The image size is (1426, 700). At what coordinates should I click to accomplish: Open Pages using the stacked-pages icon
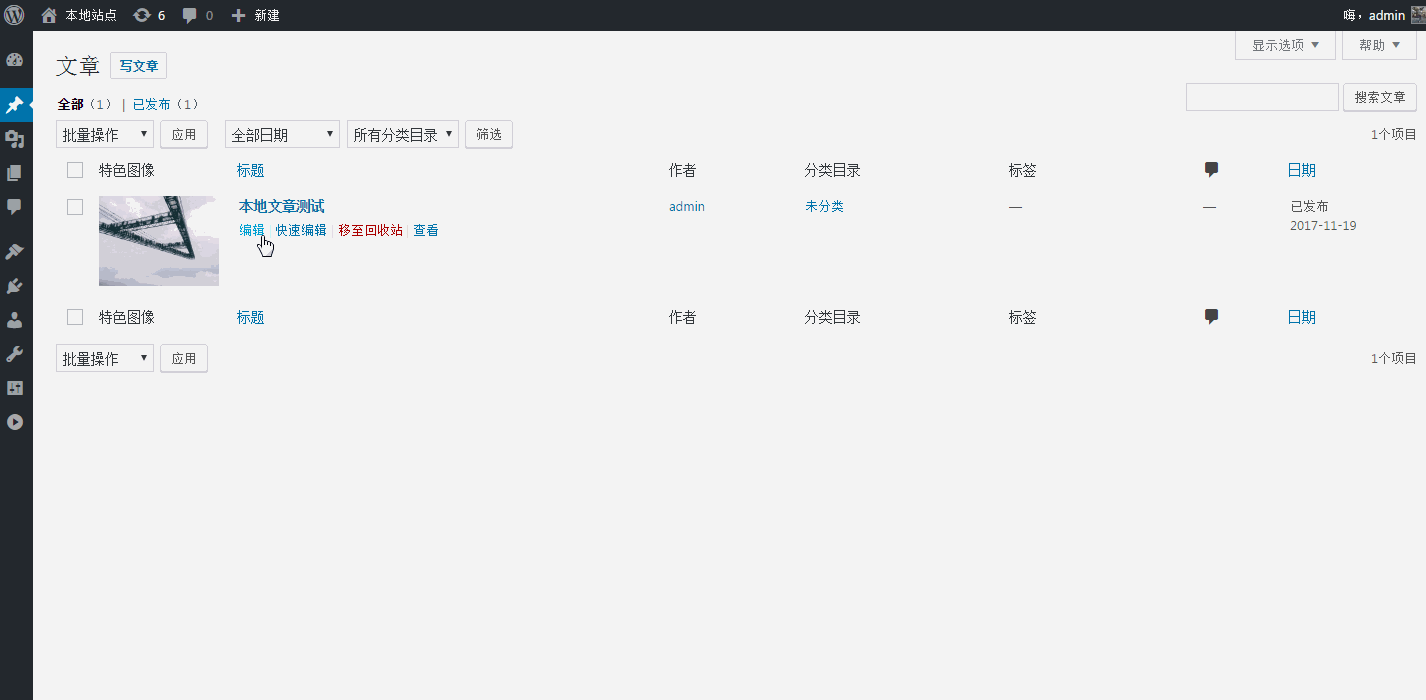16,172
